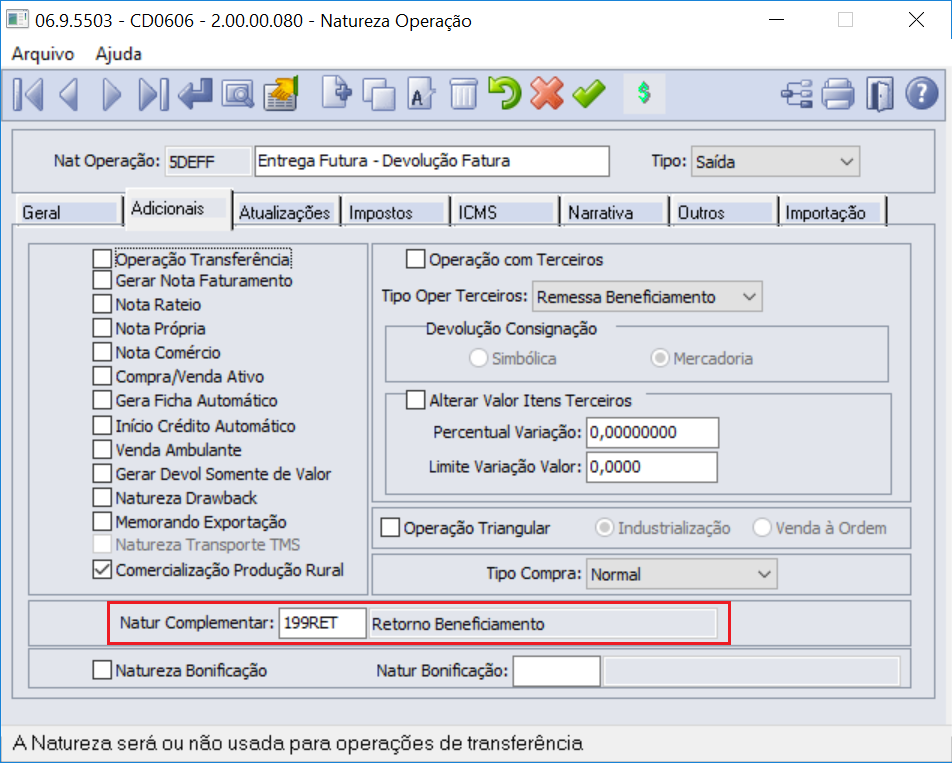Image resolution: width=952 pixels, height=763 pixels.
Task: Enable Nota Comércio checkbox
Action: 102,352
